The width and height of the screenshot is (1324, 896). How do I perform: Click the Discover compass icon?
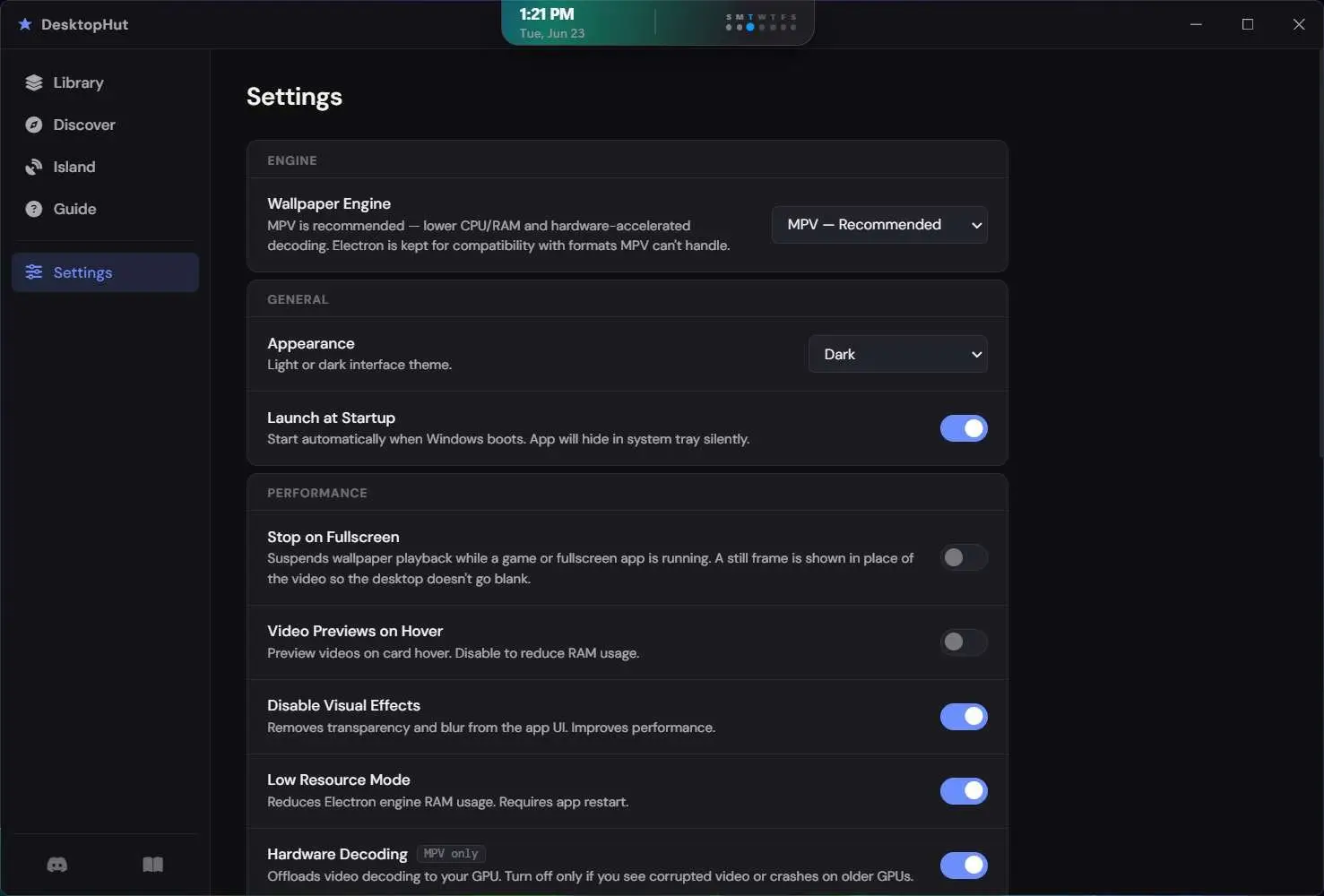click(x=34, y=125)
